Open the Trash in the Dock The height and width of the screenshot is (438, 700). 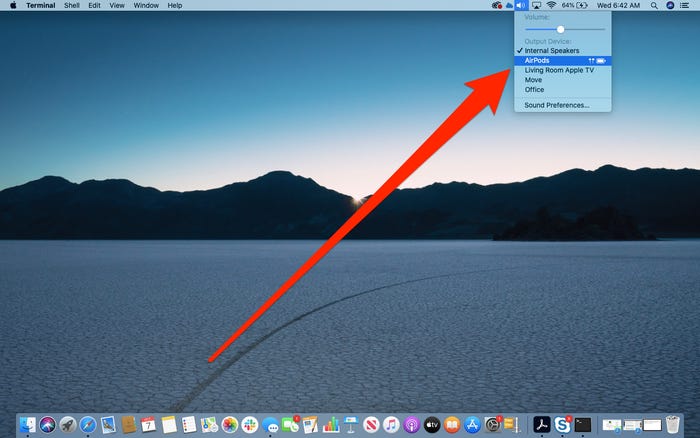(672, 425)
